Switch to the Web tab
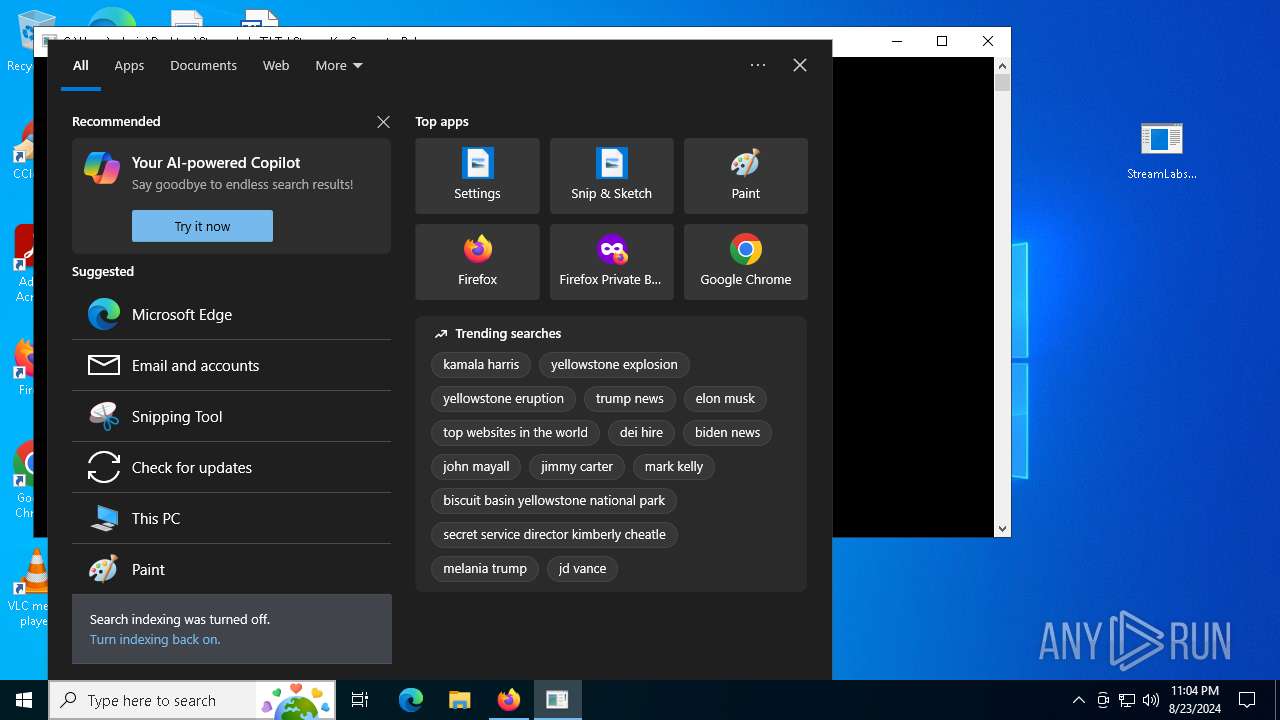This screenshot has height=720, width=1280. click(x=276, y=65)
